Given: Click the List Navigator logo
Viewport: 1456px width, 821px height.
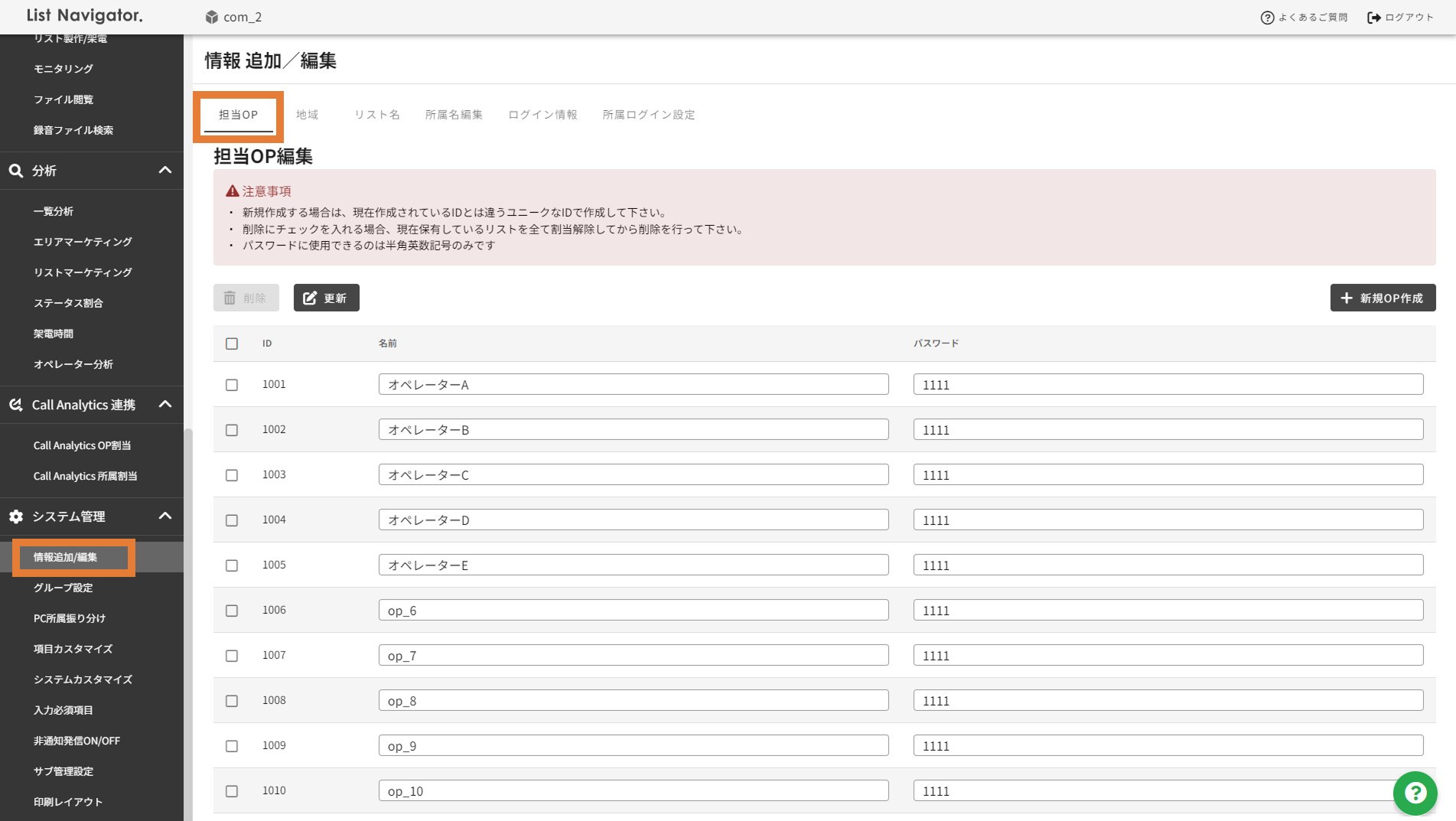Looking at the screenshot, I should click(85, 15).
